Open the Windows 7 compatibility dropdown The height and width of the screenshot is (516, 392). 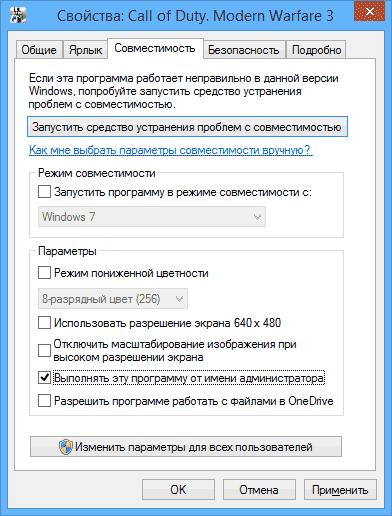coord(152,217)
